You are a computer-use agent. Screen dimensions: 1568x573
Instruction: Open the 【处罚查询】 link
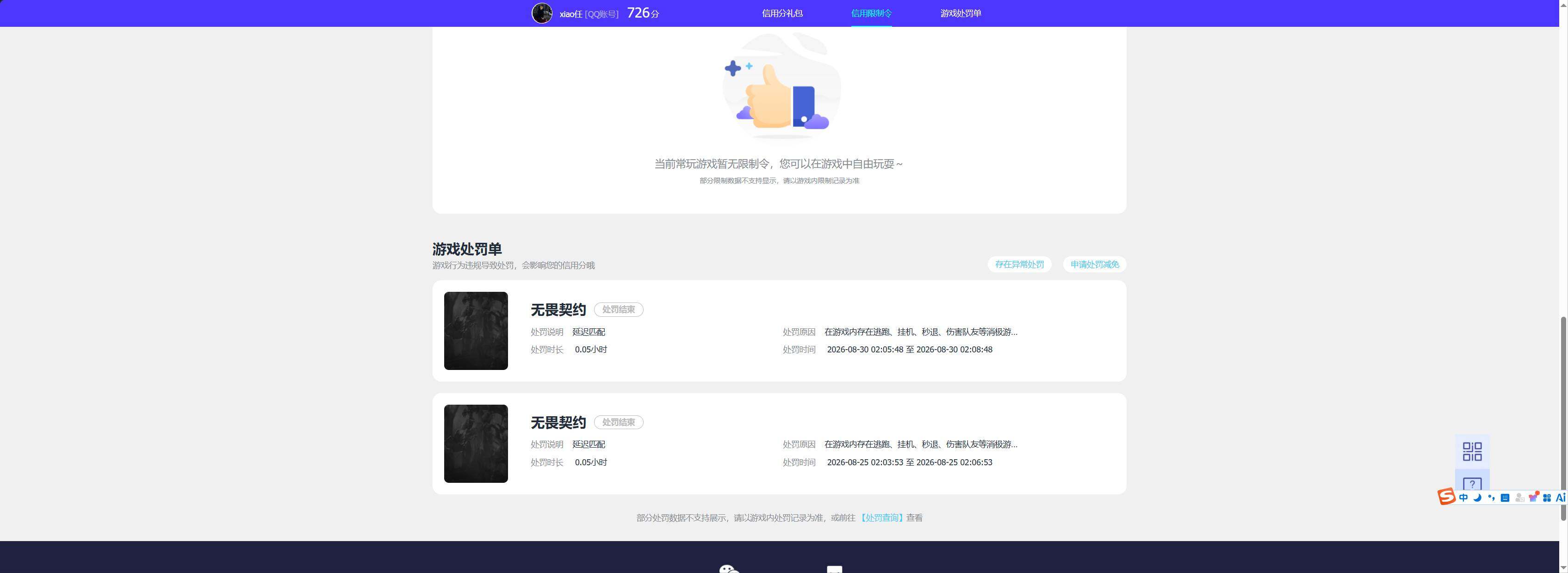881,518
